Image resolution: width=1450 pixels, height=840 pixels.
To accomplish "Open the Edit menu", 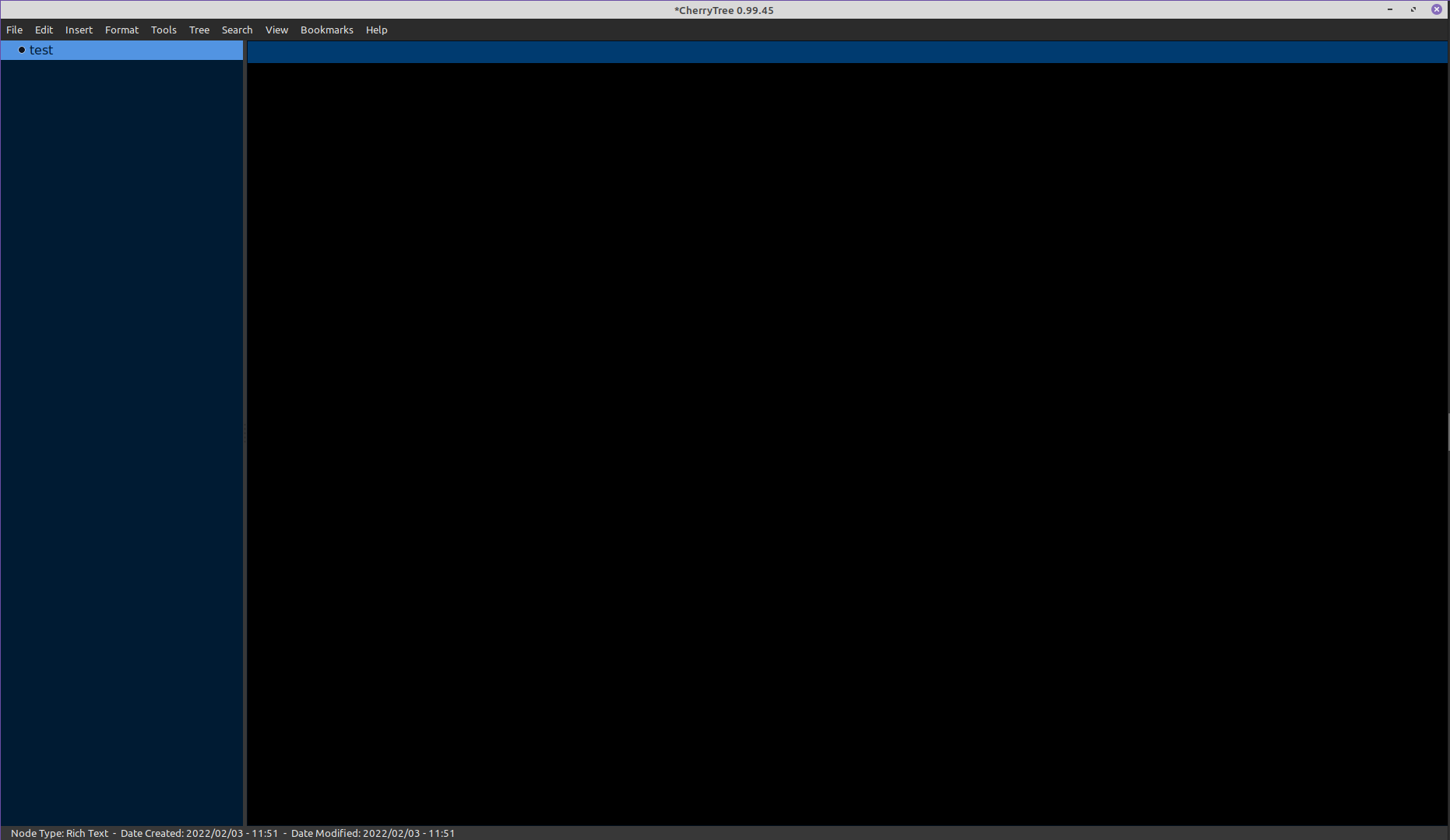I will pos(44,30).
